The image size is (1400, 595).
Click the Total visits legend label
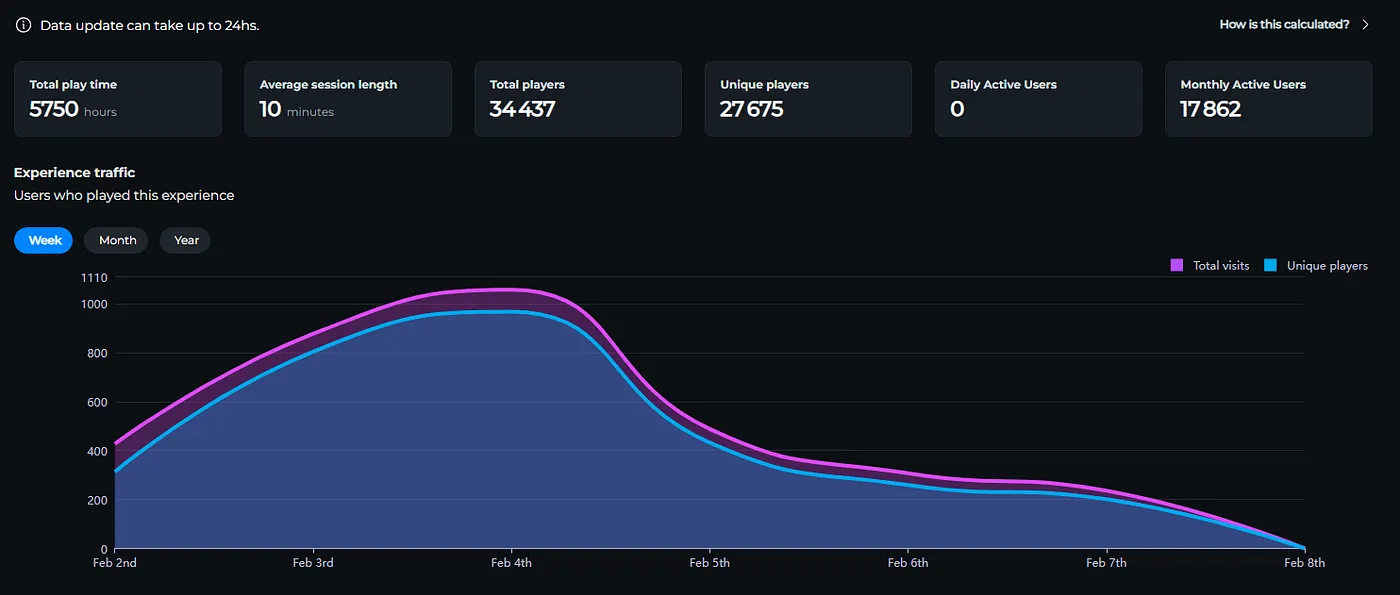pyautogui.click(x=1221, y=266)
